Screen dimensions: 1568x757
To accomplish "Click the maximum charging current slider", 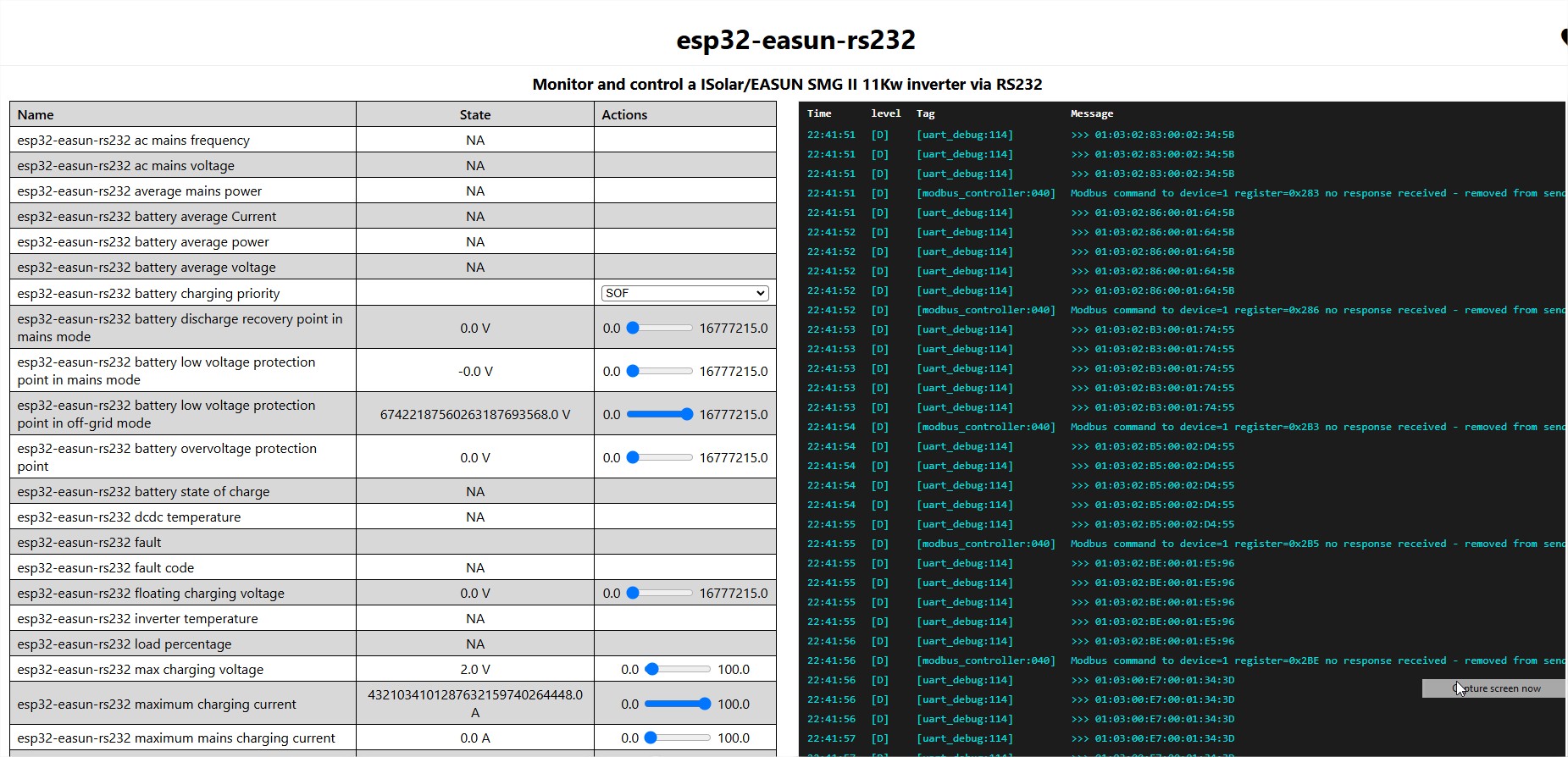I will (678, 704).
